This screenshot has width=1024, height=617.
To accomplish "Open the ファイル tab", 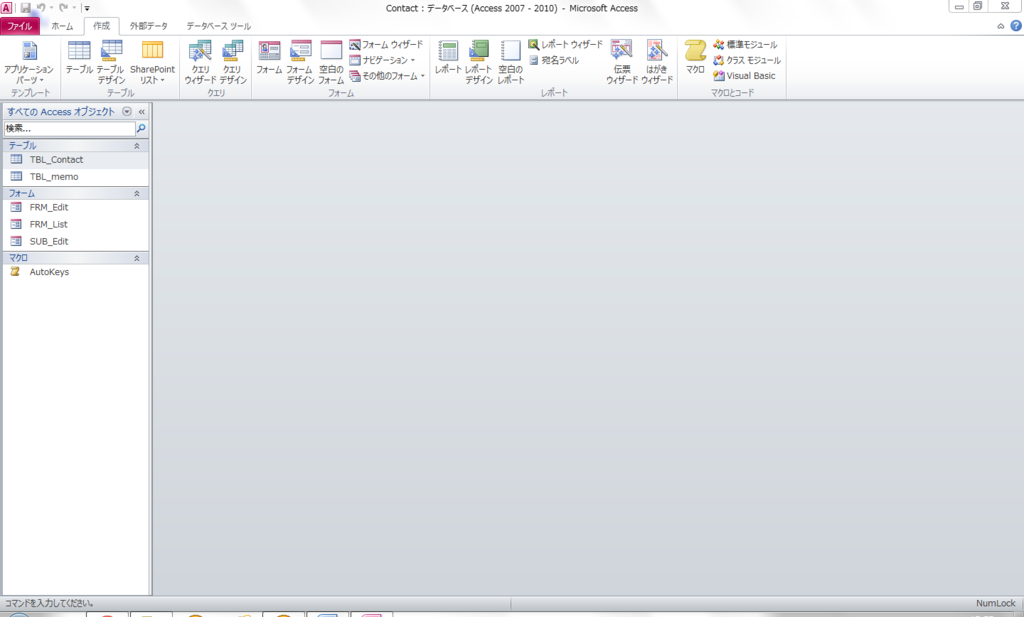I will (x=20, y=26).
